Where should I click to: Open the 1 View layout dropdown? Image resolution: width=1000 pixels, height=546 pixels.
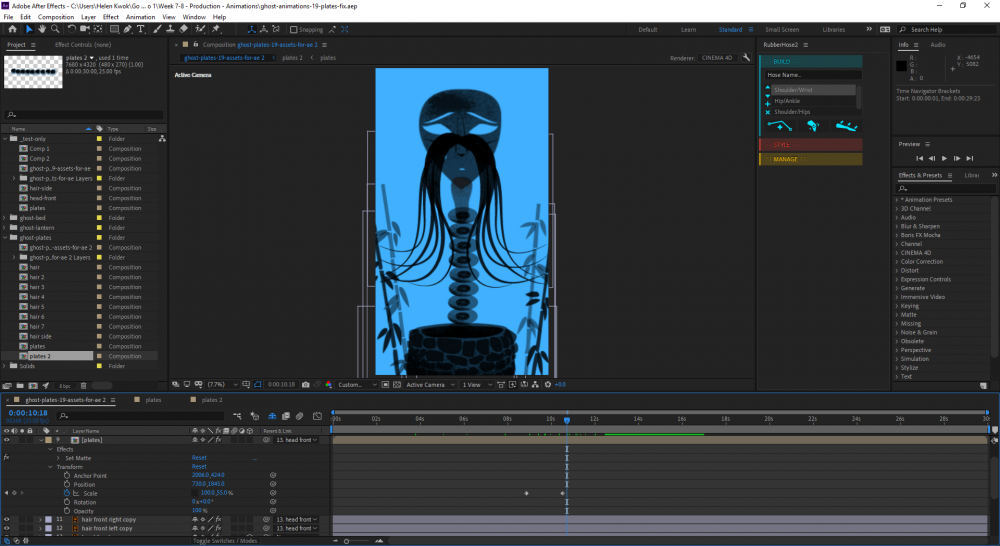pos(477,385)
